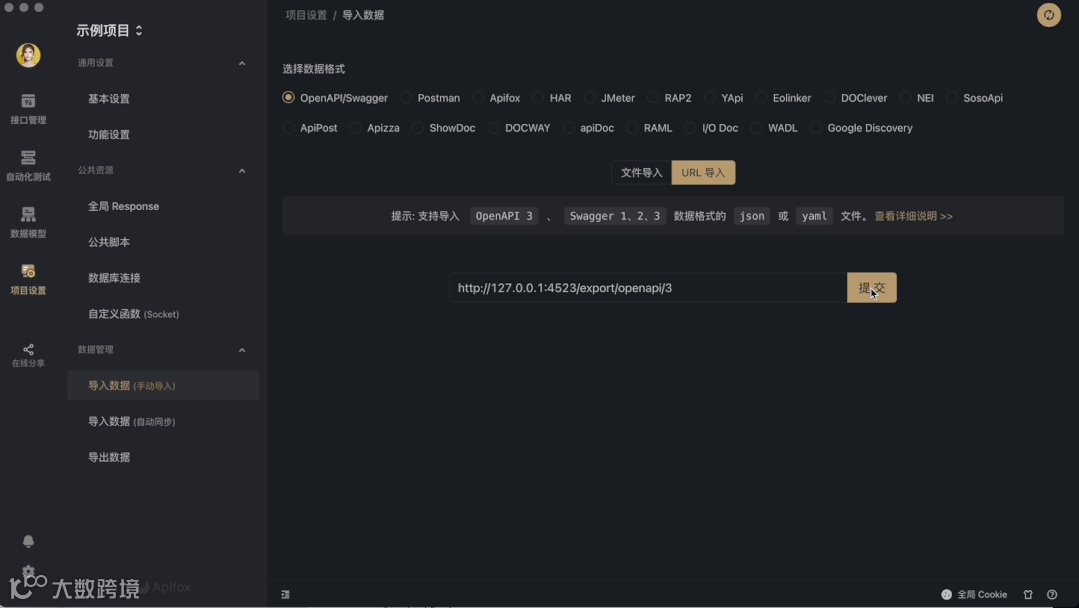Open 导入数据 (手动导入) item
The width and height of the screenshot is (1079, 608).
163,386
